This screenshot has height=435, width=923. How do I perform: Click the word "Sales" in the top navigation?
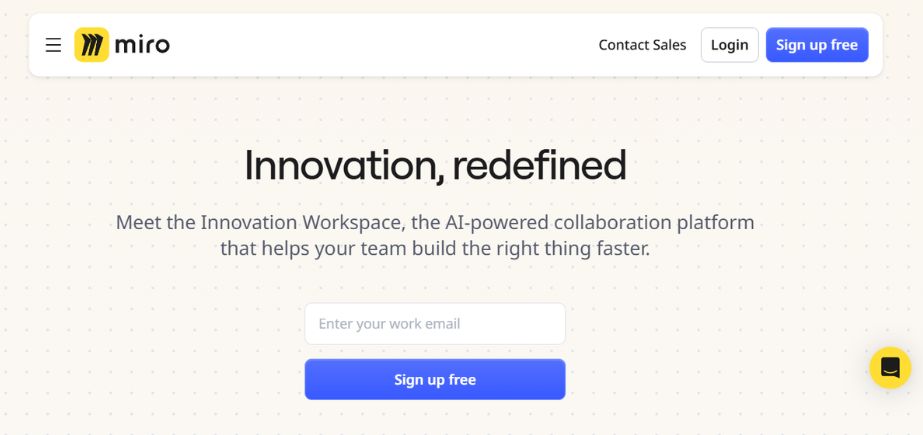(x=670, y=45)
